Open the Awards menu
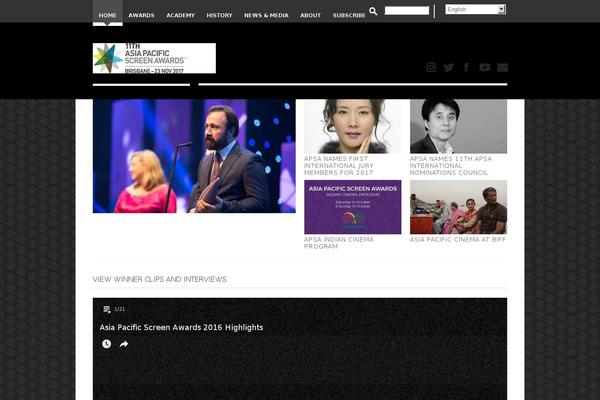This screenshot has width=600, height=400. pyautogui.click(x=141, y=15)
